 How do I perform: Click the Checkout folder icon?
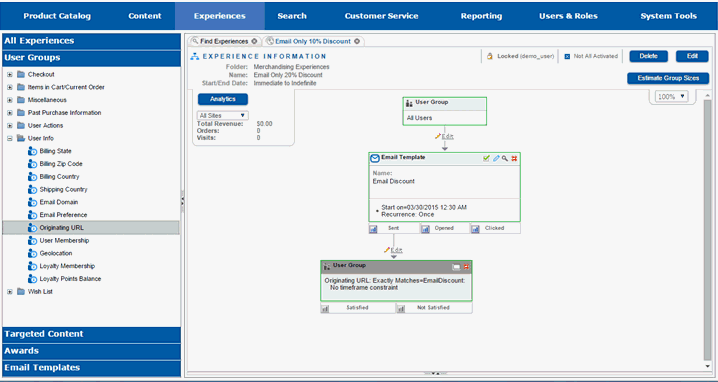point(21,74)
